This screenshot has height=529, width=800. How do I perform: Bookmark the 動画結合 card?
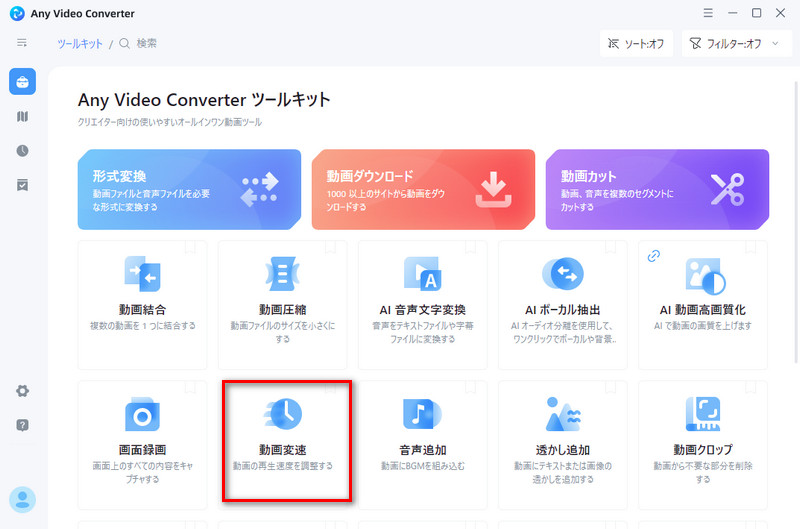pos(190,247)
